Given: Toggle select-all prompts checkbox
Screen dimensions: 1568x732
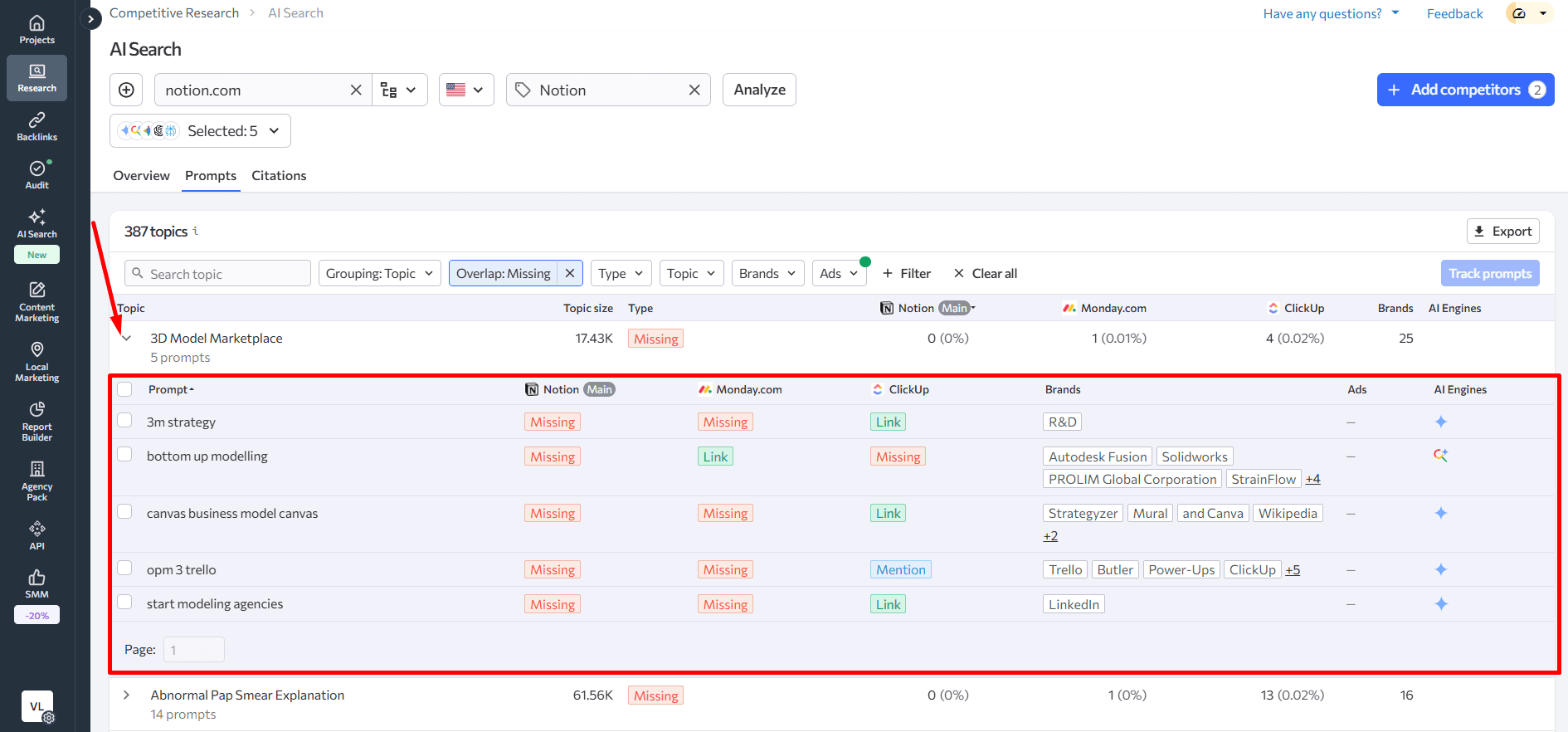Looking at the screenshot, I should [x=124, y=389].
